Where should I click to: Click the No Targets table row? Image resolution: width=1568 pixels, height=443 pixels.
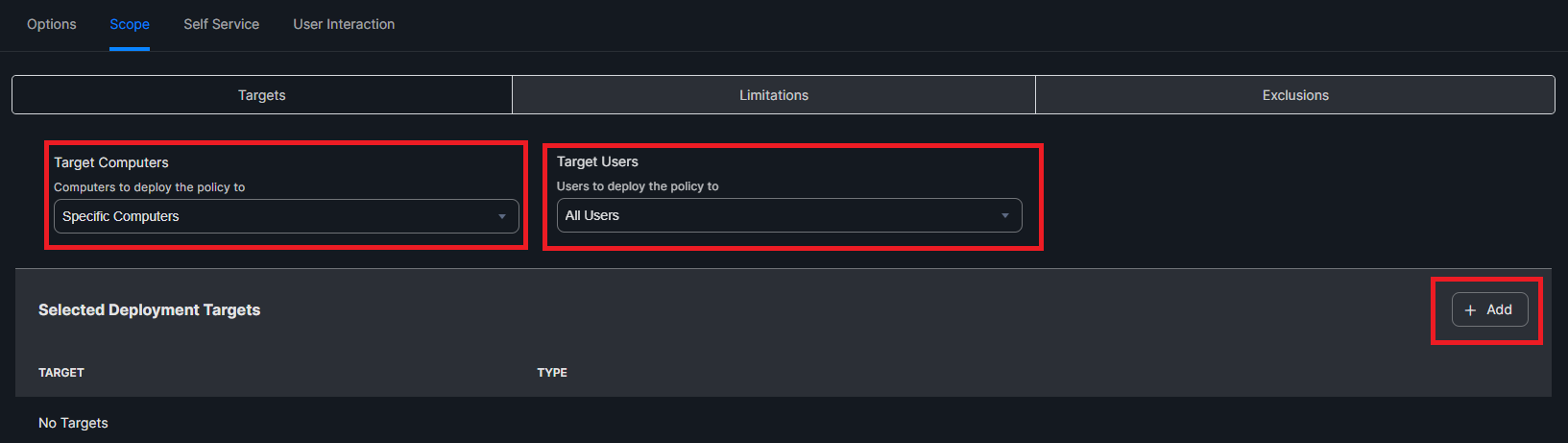click(73, 423)
